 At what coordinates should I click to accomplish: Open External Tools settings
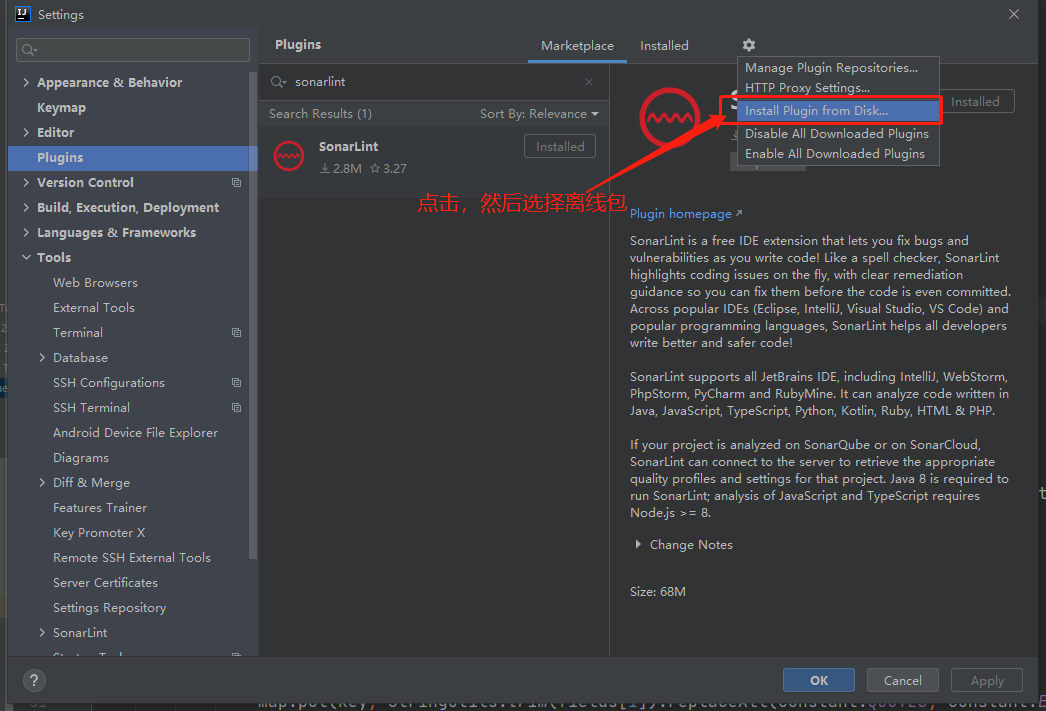click(x=94, y=308)
